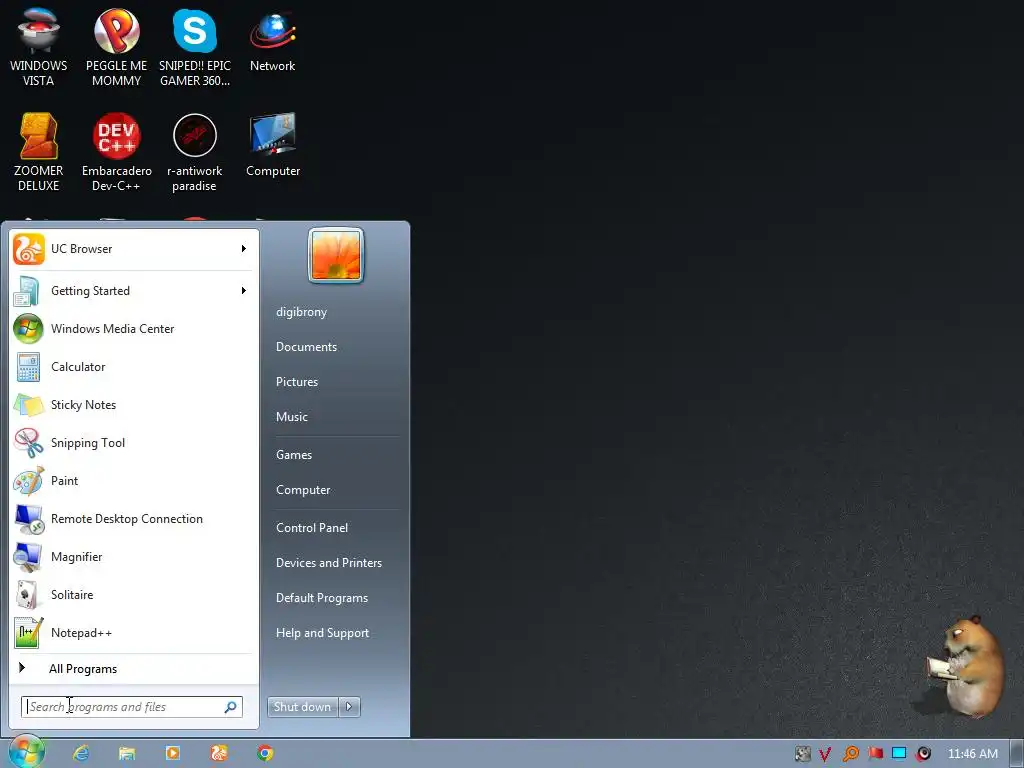Select the r-antiwork paradise desktop icon
The height and width of the screenshot is (768, 1024).
click(195, 153)
